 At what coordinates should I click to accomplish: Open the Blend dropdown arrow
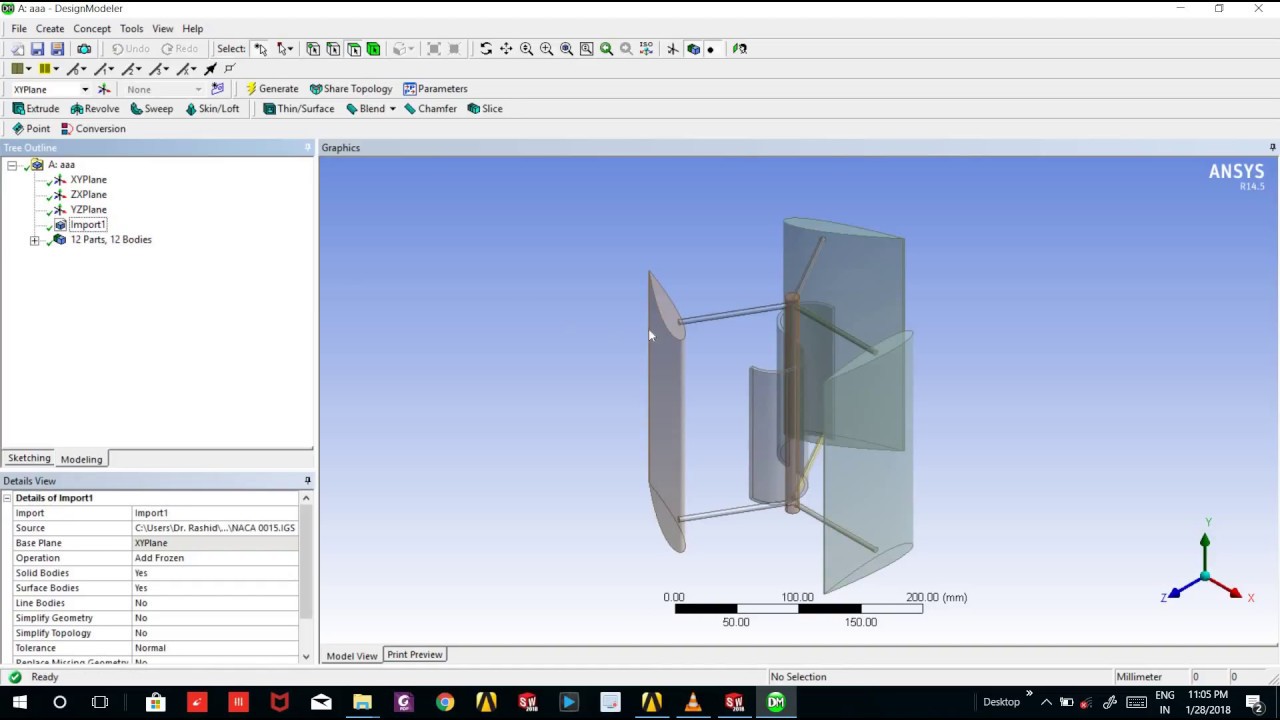pos(392,109)
